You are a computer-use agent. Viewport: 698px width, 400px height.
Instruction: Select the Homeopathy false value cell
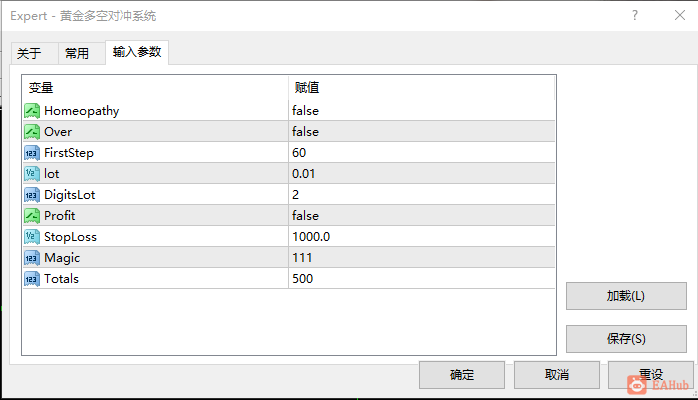point(422,111)
